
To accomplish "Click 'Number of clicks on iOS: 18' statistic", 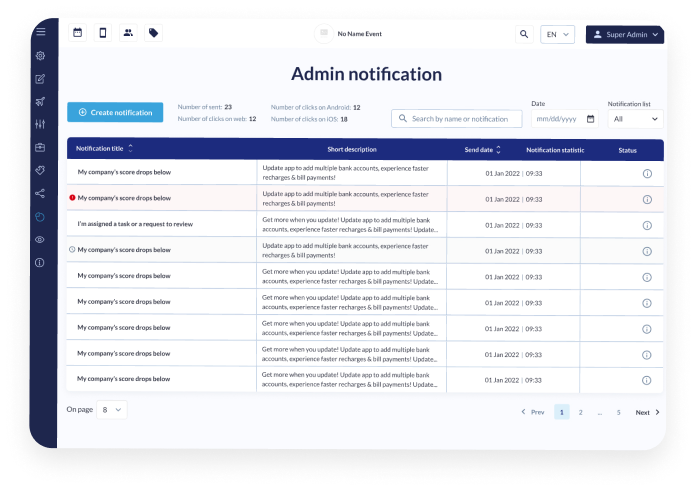I will click(309, 119).
